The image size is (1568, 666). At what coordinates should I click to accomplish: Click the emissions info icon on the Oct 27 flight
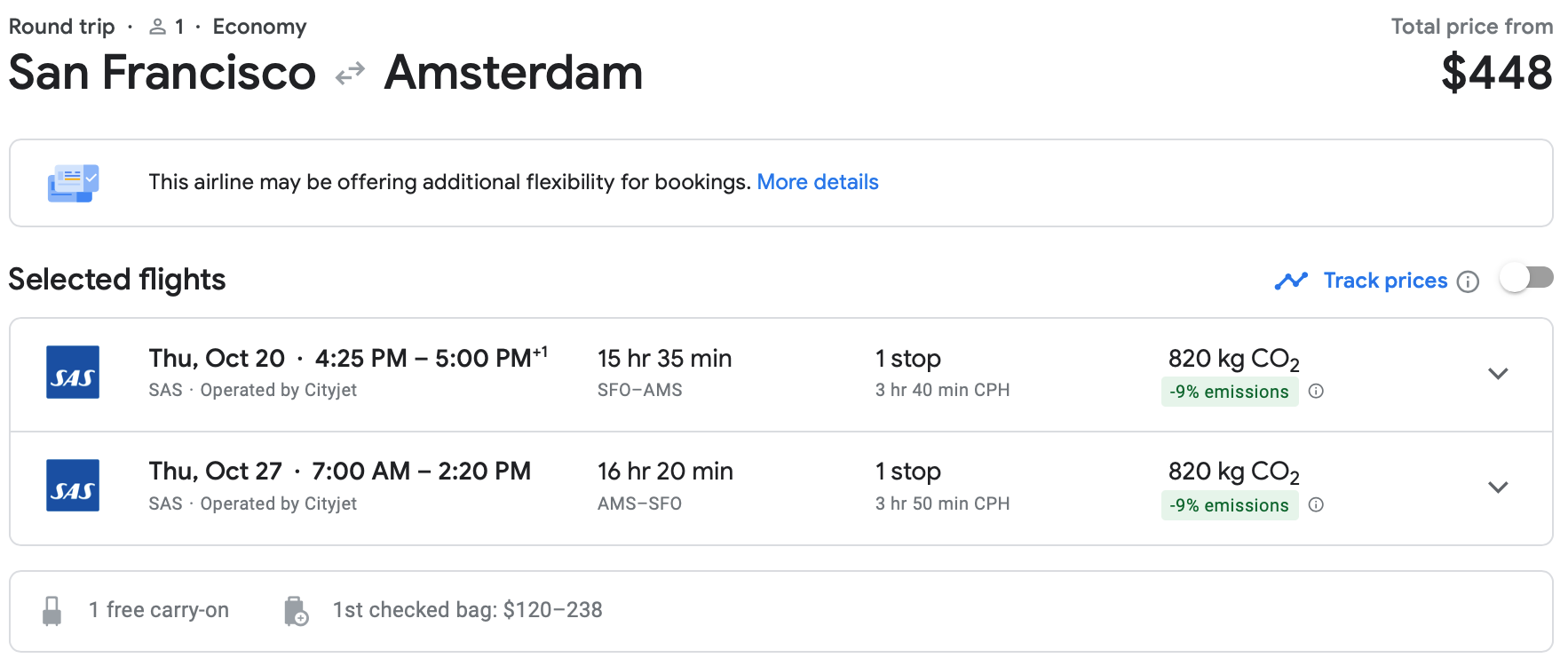(1317, 505)
